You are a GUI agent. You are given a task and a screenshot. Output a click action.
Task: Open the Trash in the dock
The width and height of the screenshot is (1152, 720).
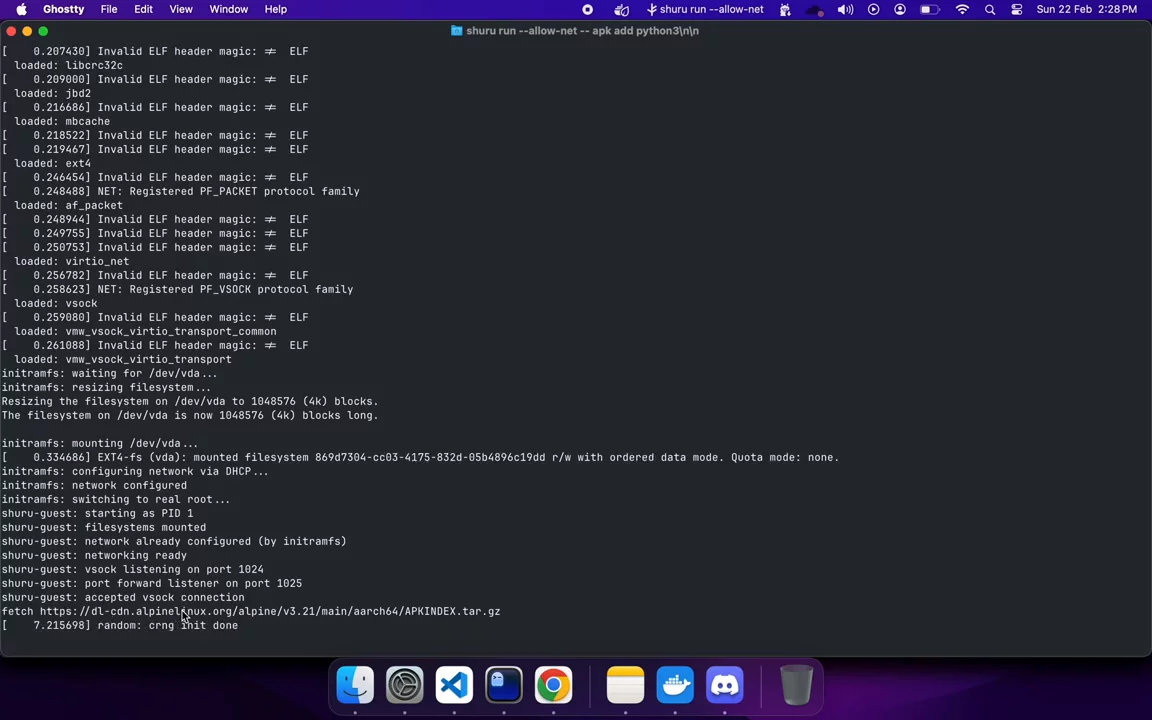pos(796,685)
